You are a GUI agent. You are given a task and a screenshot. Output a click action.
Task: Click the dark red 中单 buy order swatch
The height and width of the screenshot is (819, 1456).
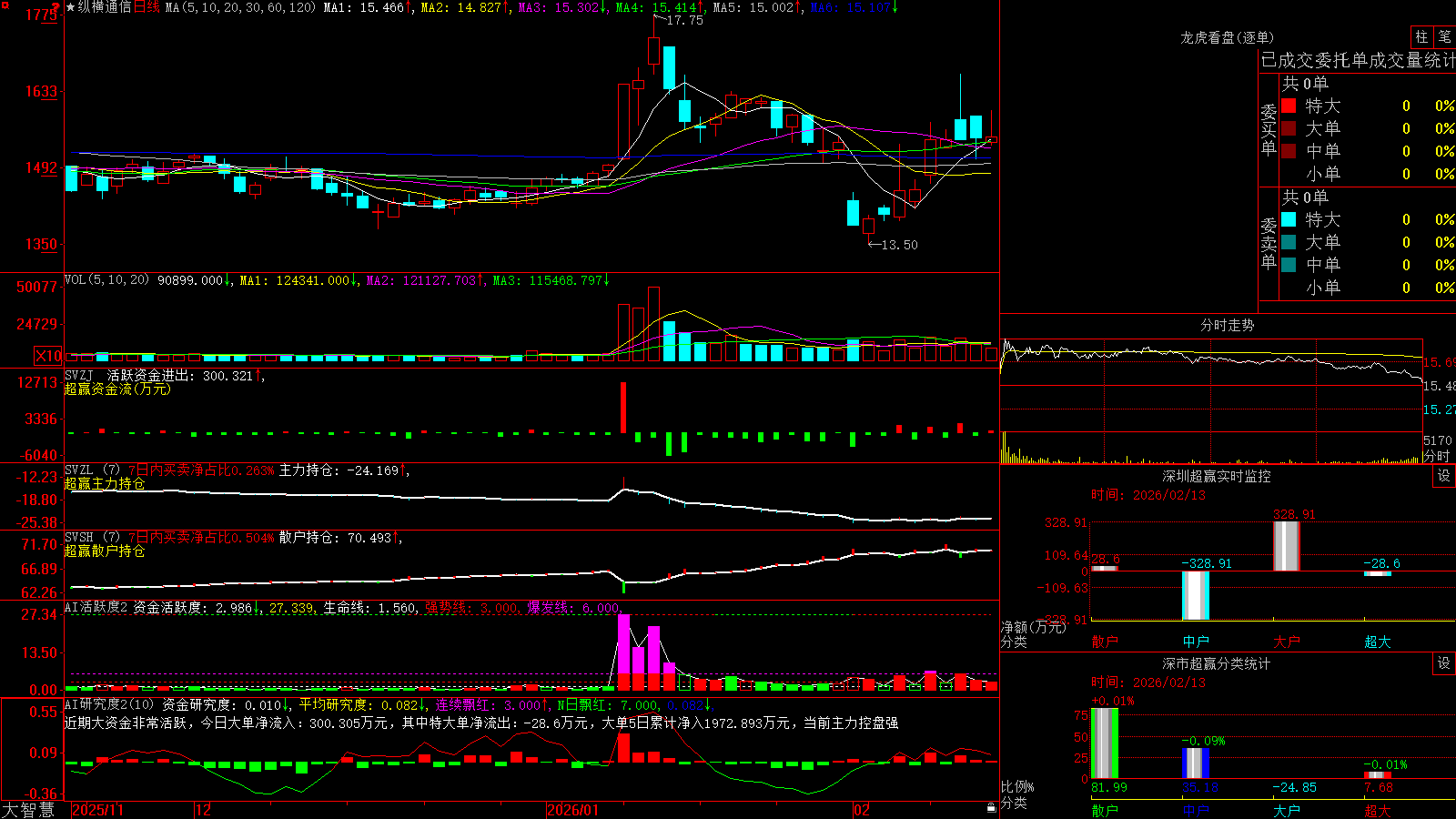(x=1289, y=151)
